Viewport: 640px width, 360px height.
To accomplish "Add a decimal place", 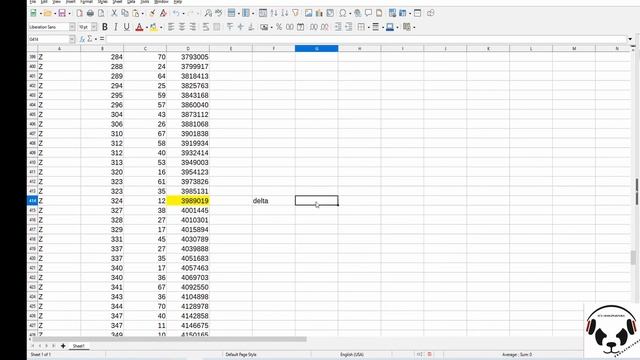I will click(x=313, y=27).
